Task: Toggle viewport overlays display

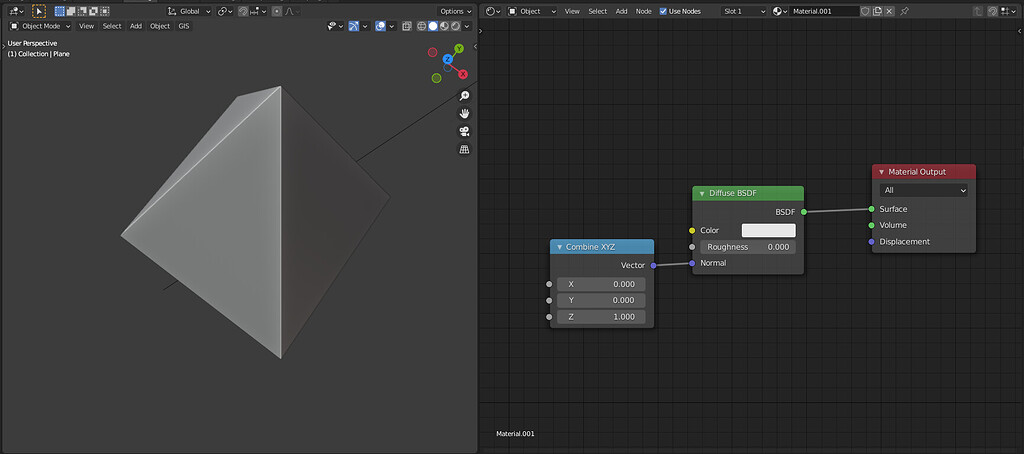Action: [x=380, y=26]
